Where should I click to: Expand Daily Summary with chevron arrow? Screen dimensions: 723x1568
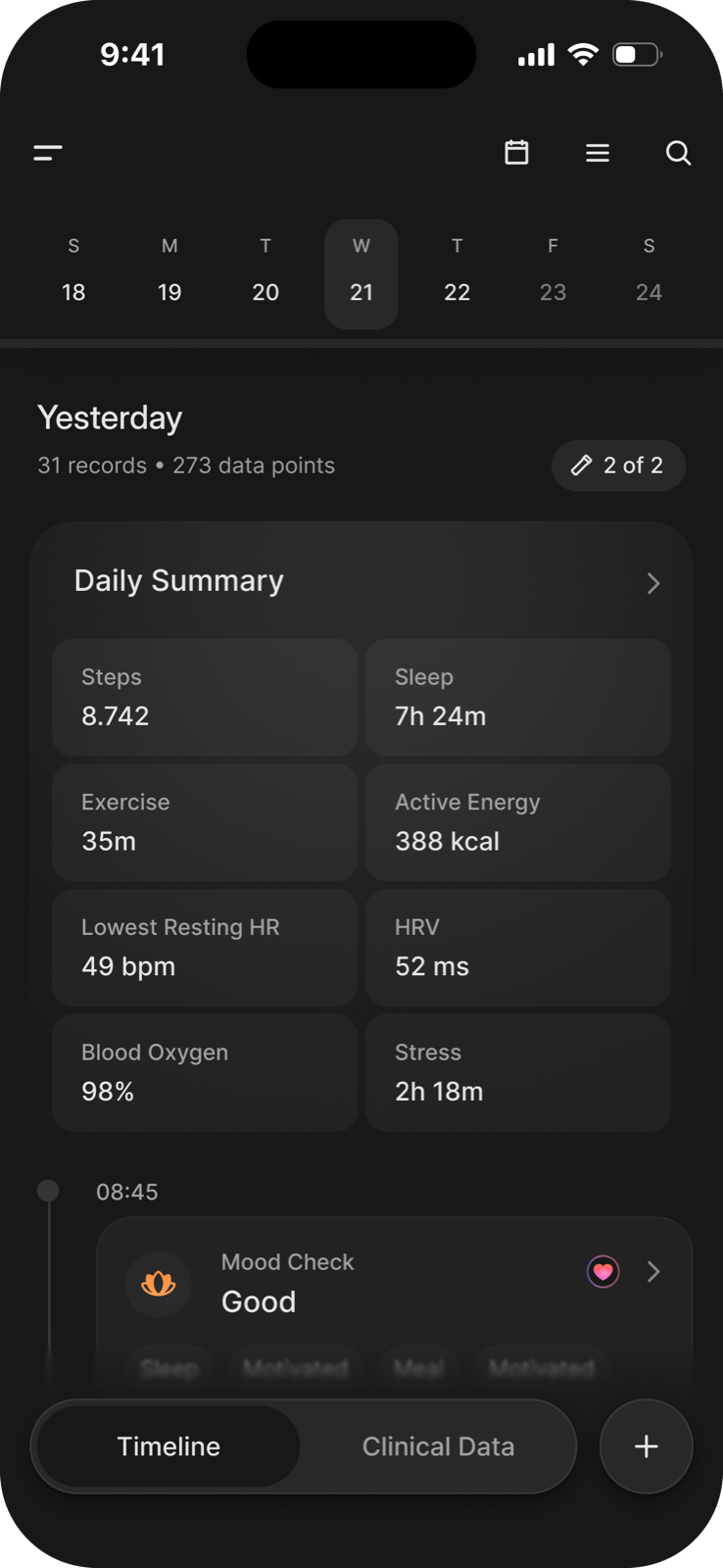click(x=653, y=584)
